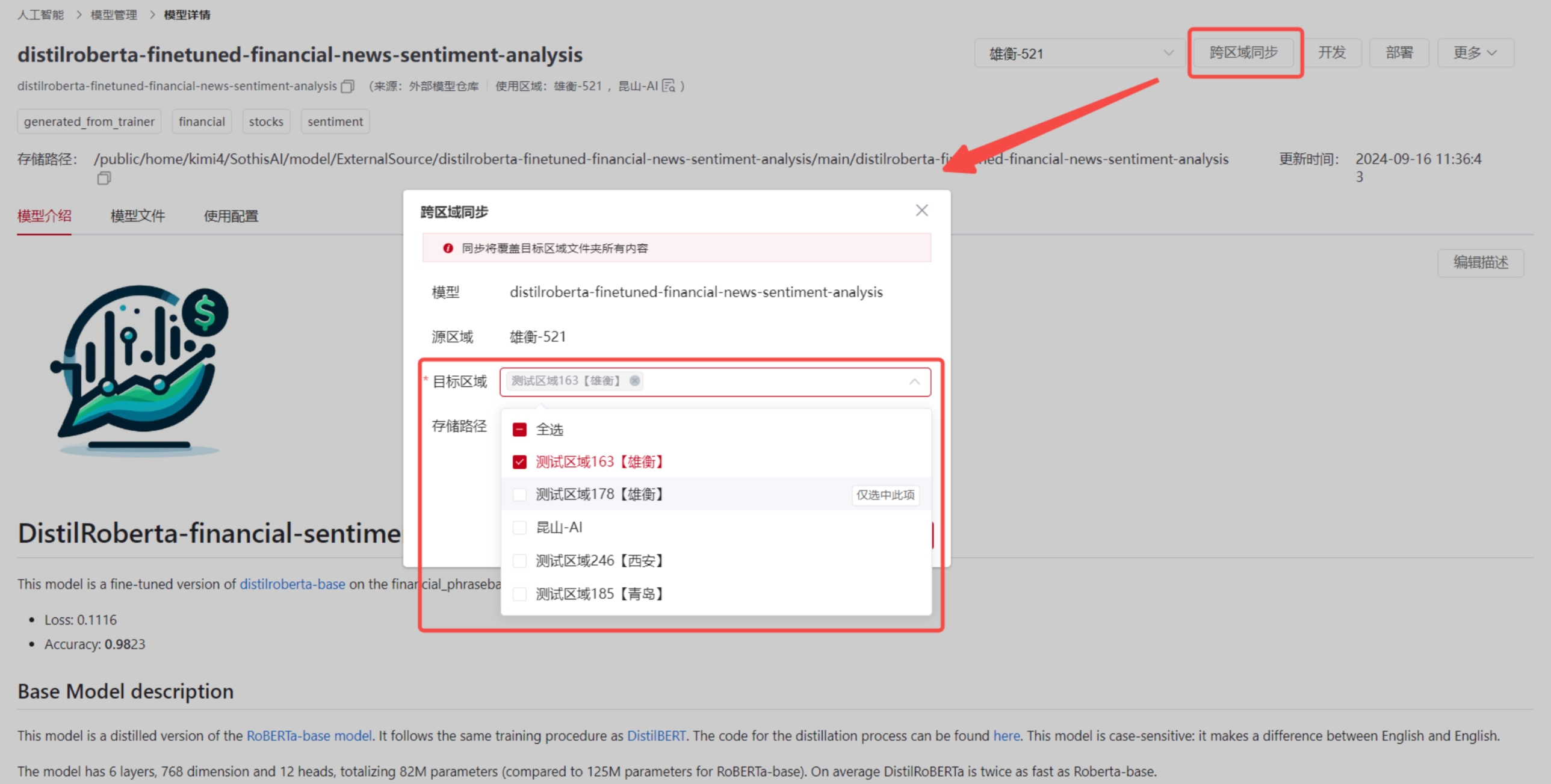Expand the 更多 menu

(x=1475, y=53)
